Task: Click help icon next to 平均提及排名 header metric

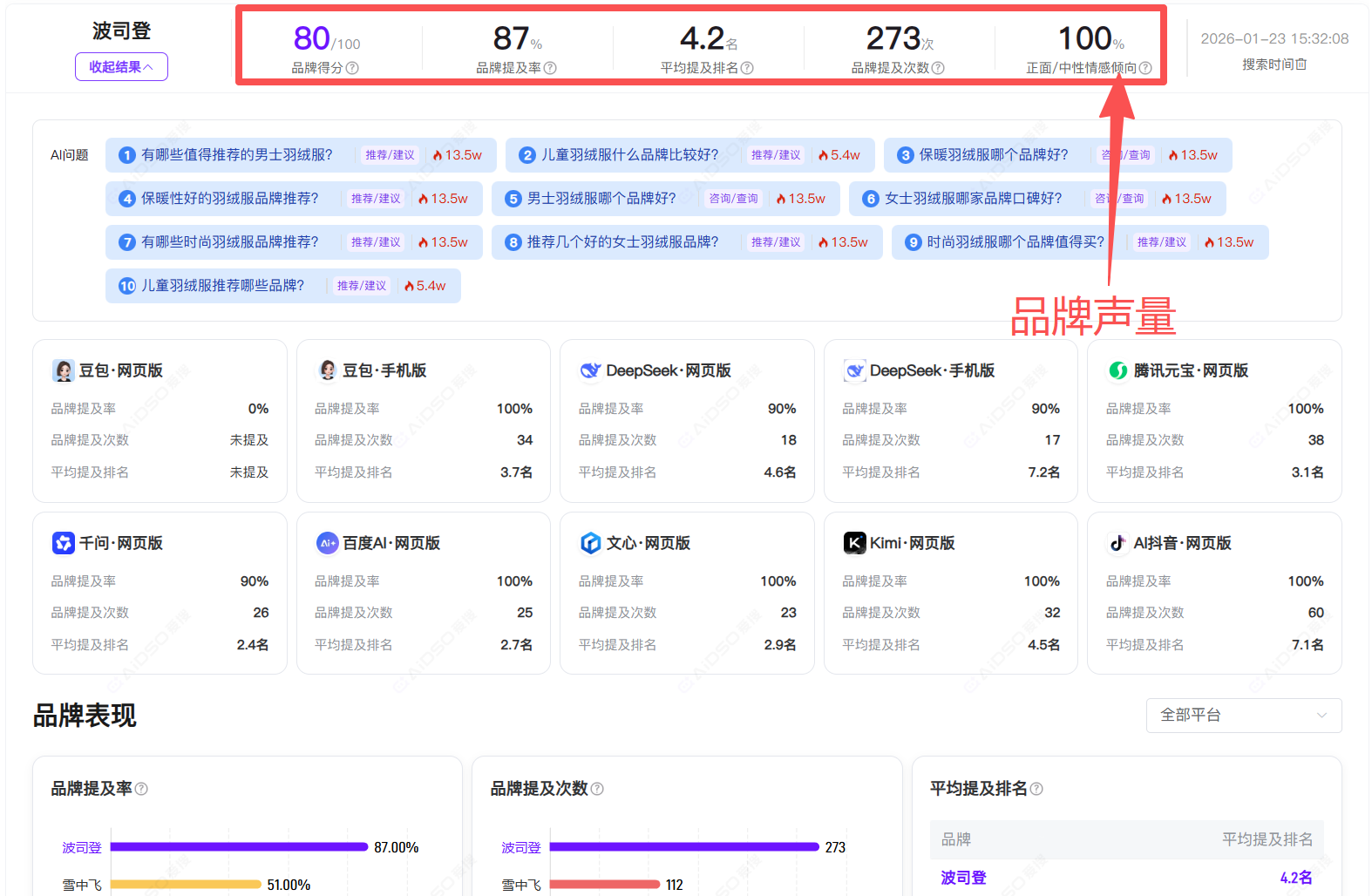Action: [x=747, y=68]
